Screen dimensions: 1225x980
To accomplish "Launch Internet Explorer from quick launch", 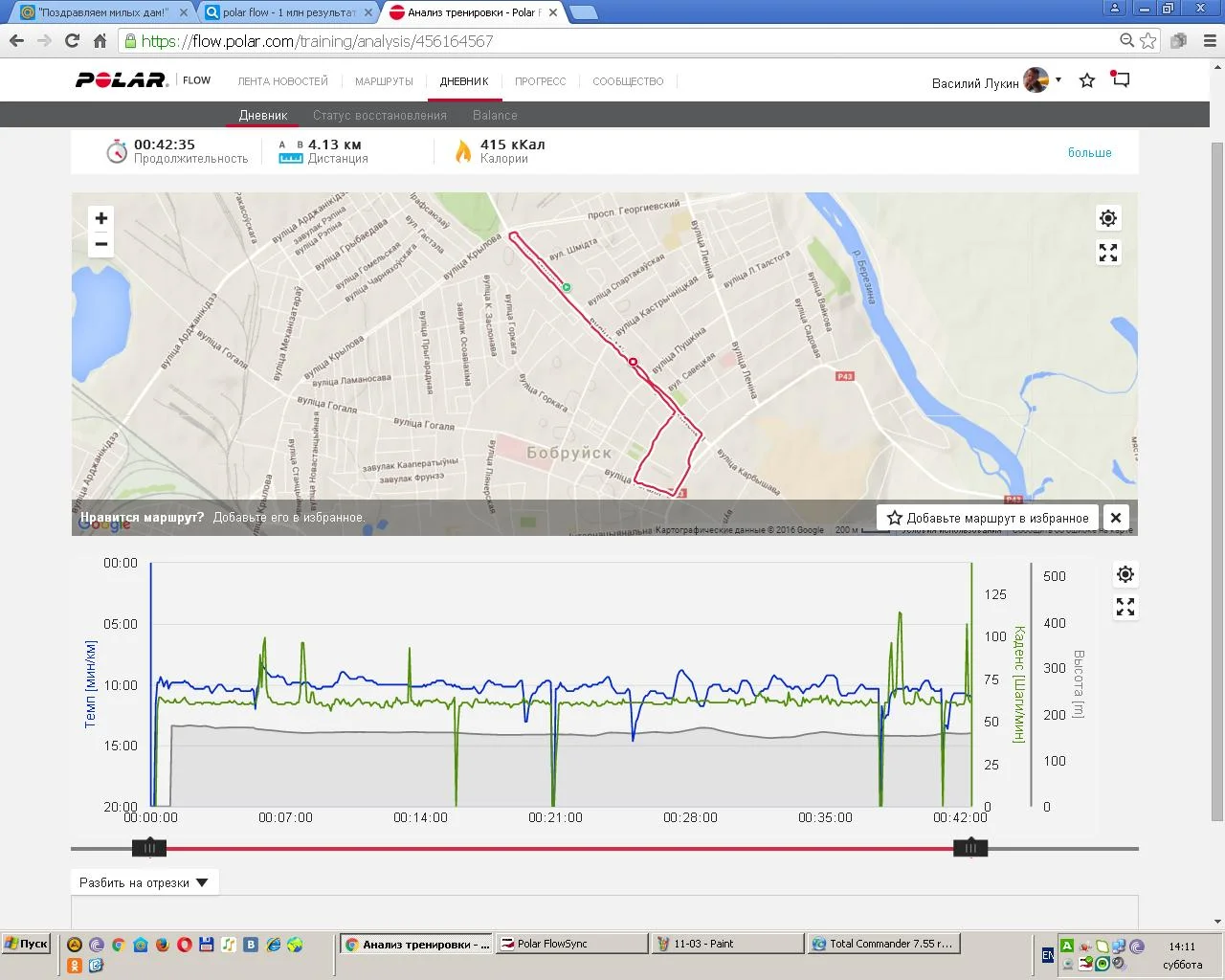I will click(x=274, y=945).
